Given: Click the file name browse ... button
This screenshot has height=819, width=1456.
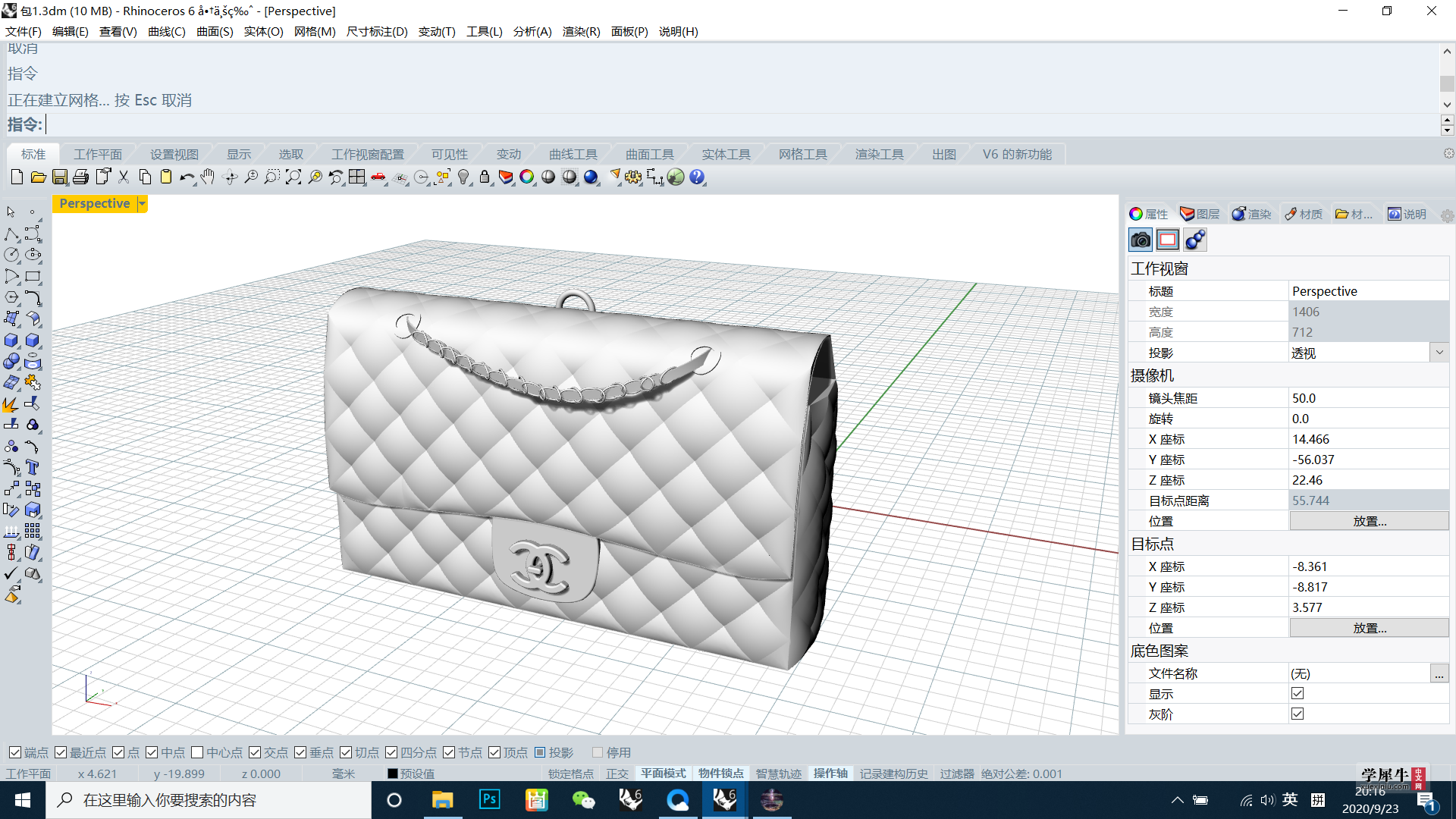Looking at the screenshot, I should tap(1439, 673).
